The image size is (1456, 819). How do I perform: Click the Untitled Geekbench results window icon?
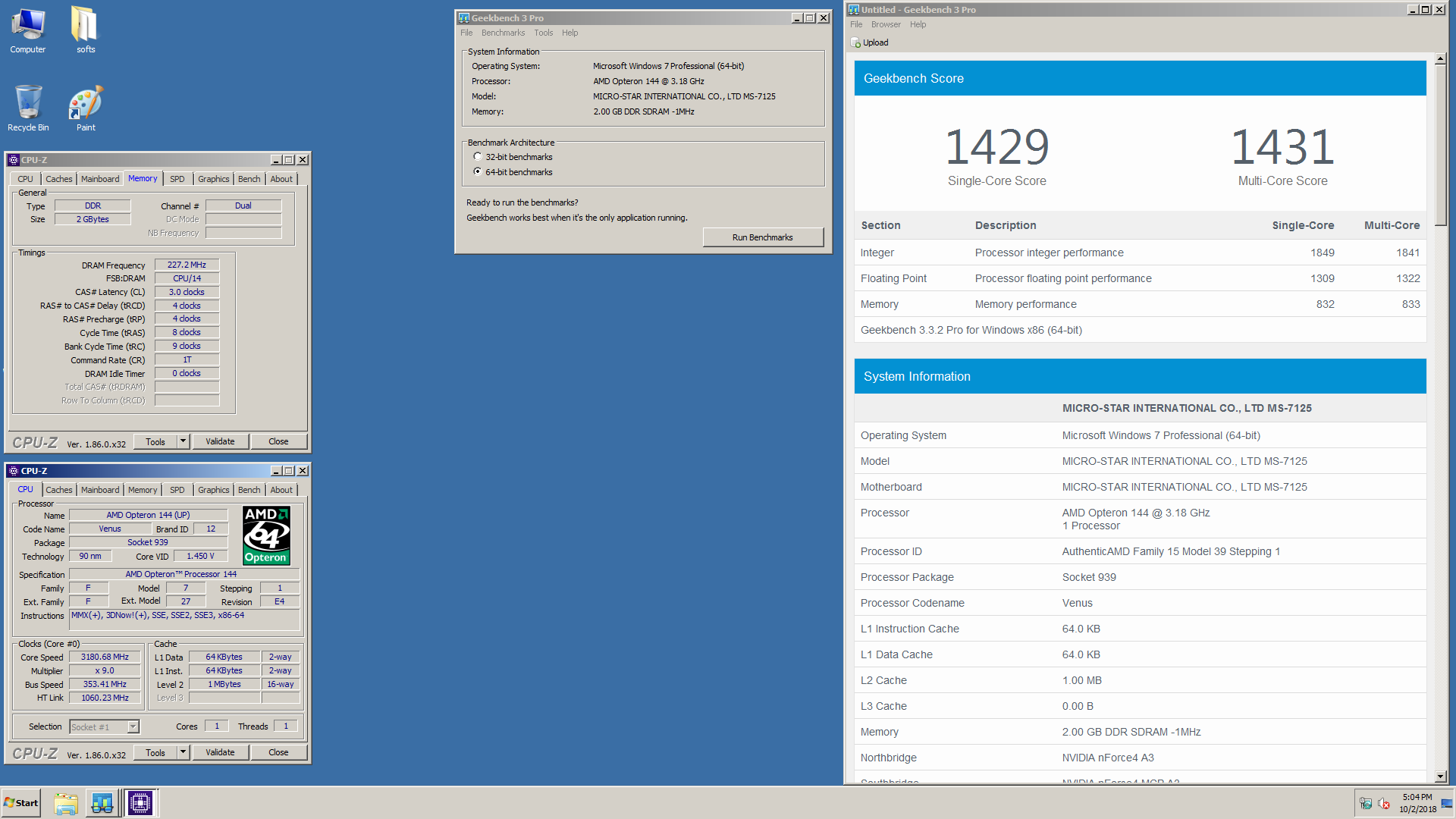(x=854, y=10)
